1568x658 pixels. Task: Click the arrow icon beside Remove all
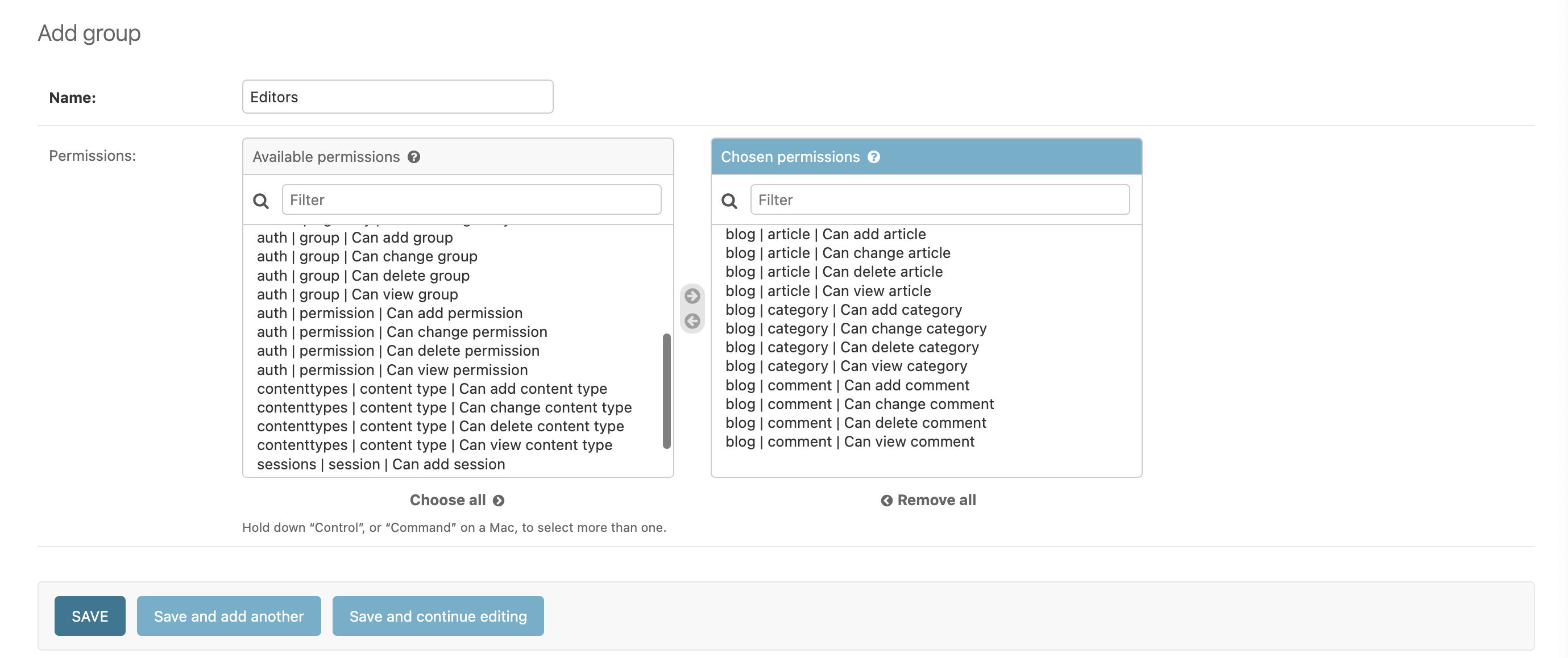[x=887, y=500]
